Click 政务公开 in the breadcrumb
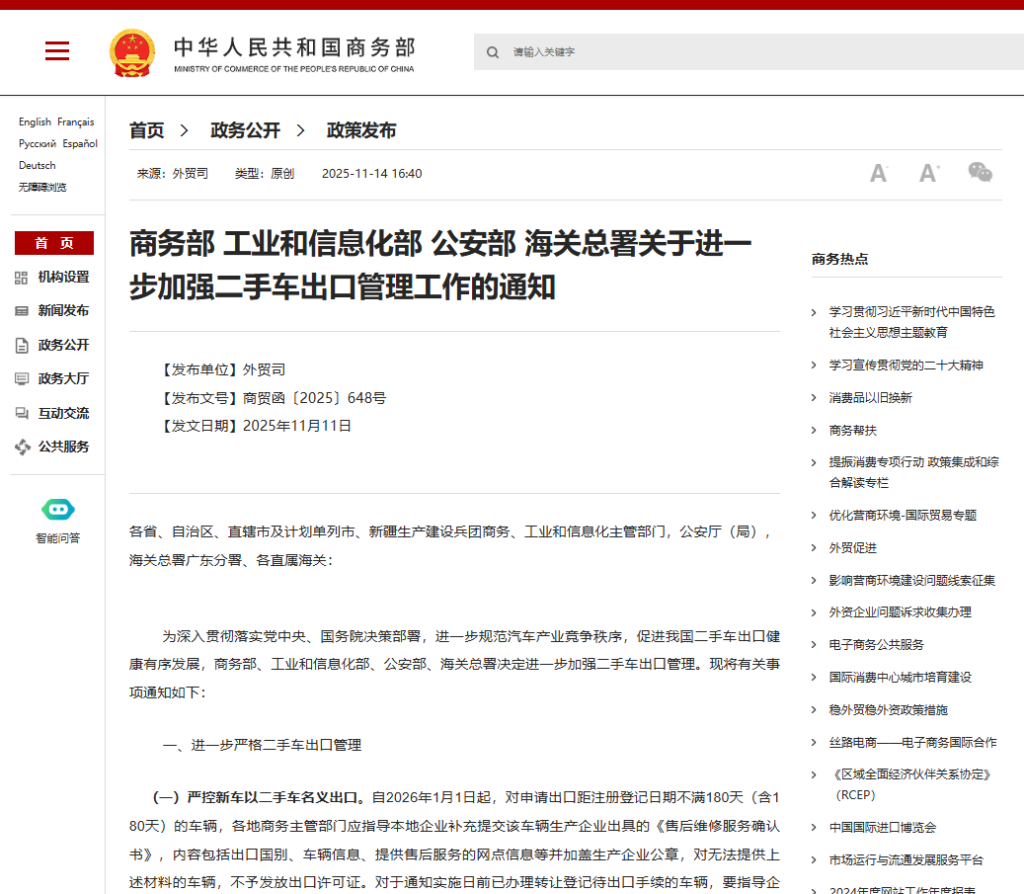 tap(245, 130)
